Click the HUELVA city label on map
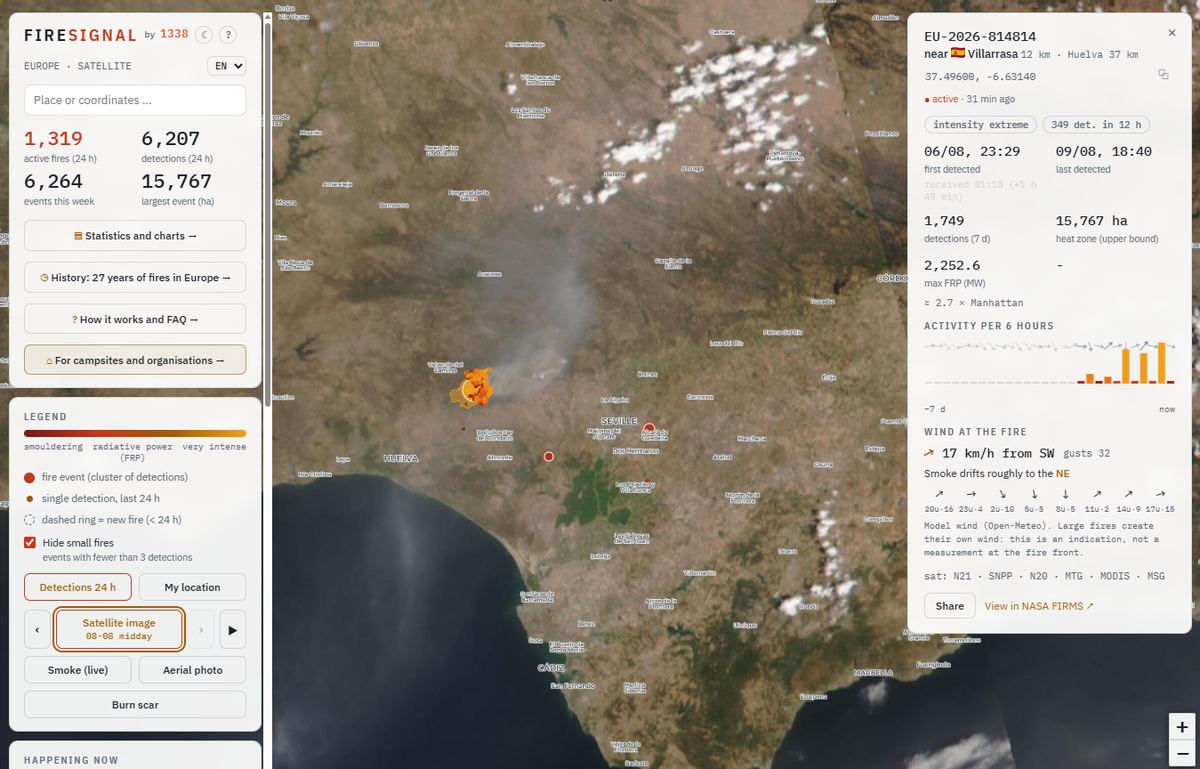The width and height of the screenshot is (1200, 769). [x=400, y=458]
